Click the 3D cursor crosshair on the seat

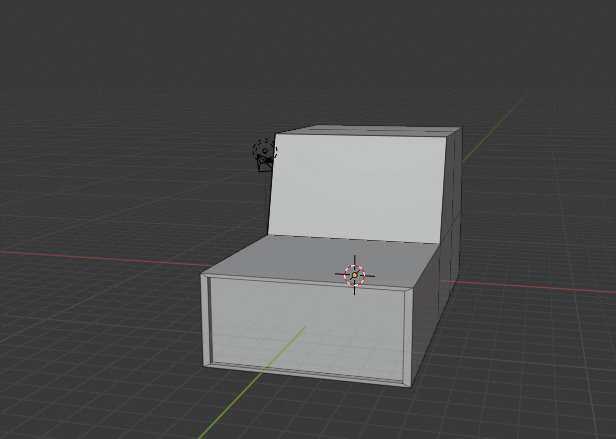[x=355, y=275]
